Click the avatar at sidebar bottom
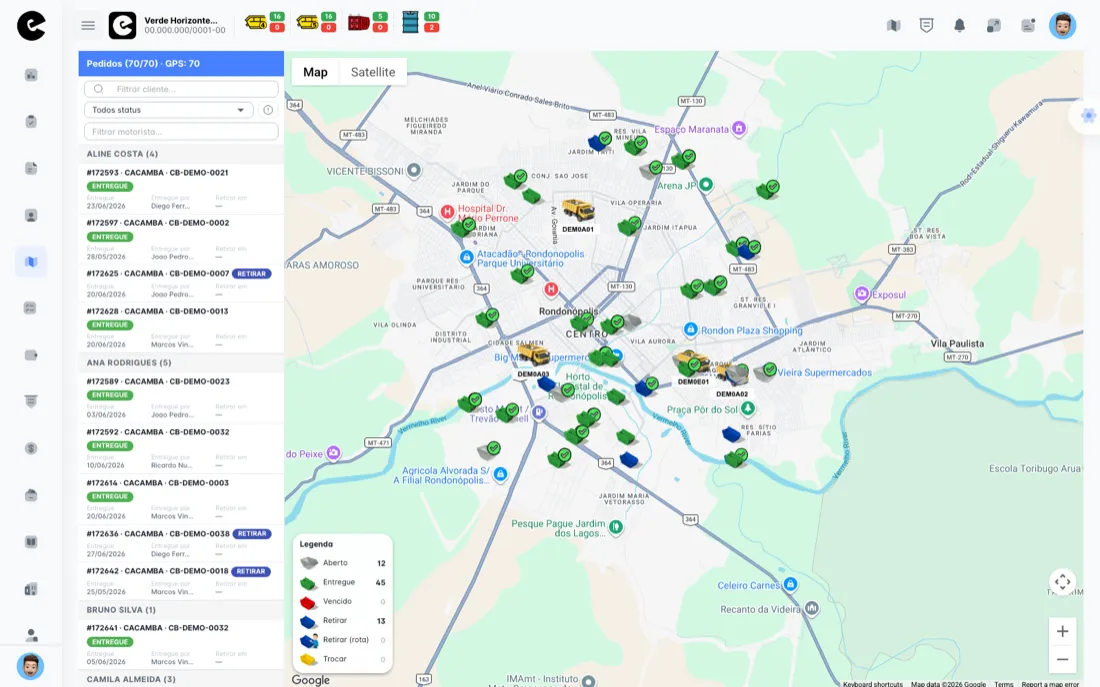 point(30,666)
